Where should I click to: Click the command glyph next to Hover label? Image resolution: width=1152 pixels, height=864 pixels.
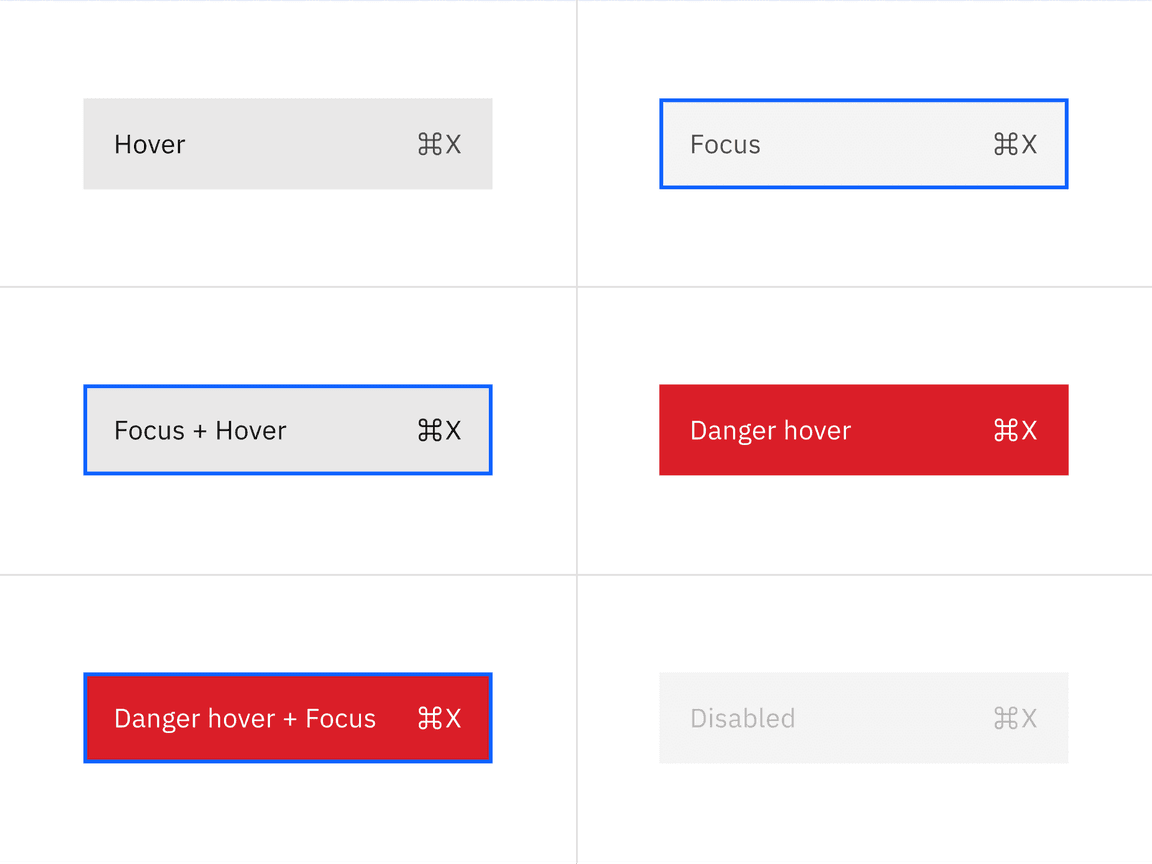pos(429,144)
